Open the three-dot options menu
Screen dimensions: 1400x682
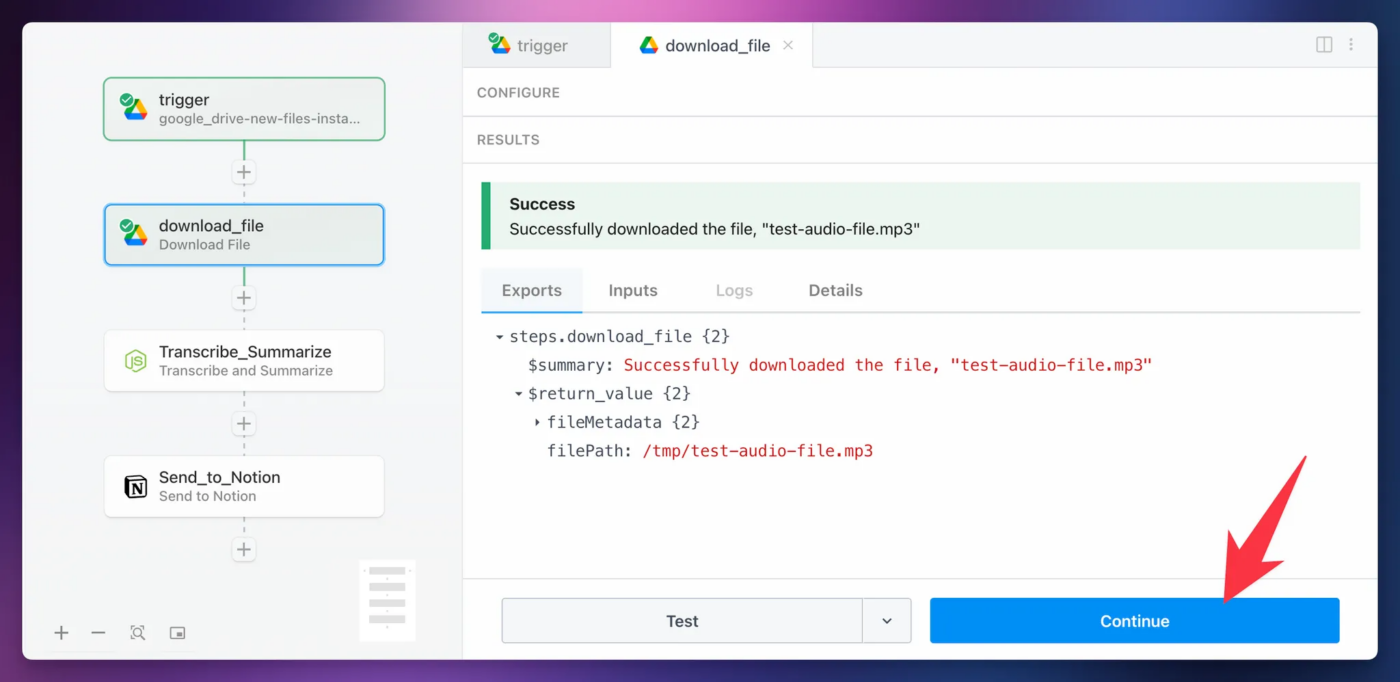[x=1351, y=45]
